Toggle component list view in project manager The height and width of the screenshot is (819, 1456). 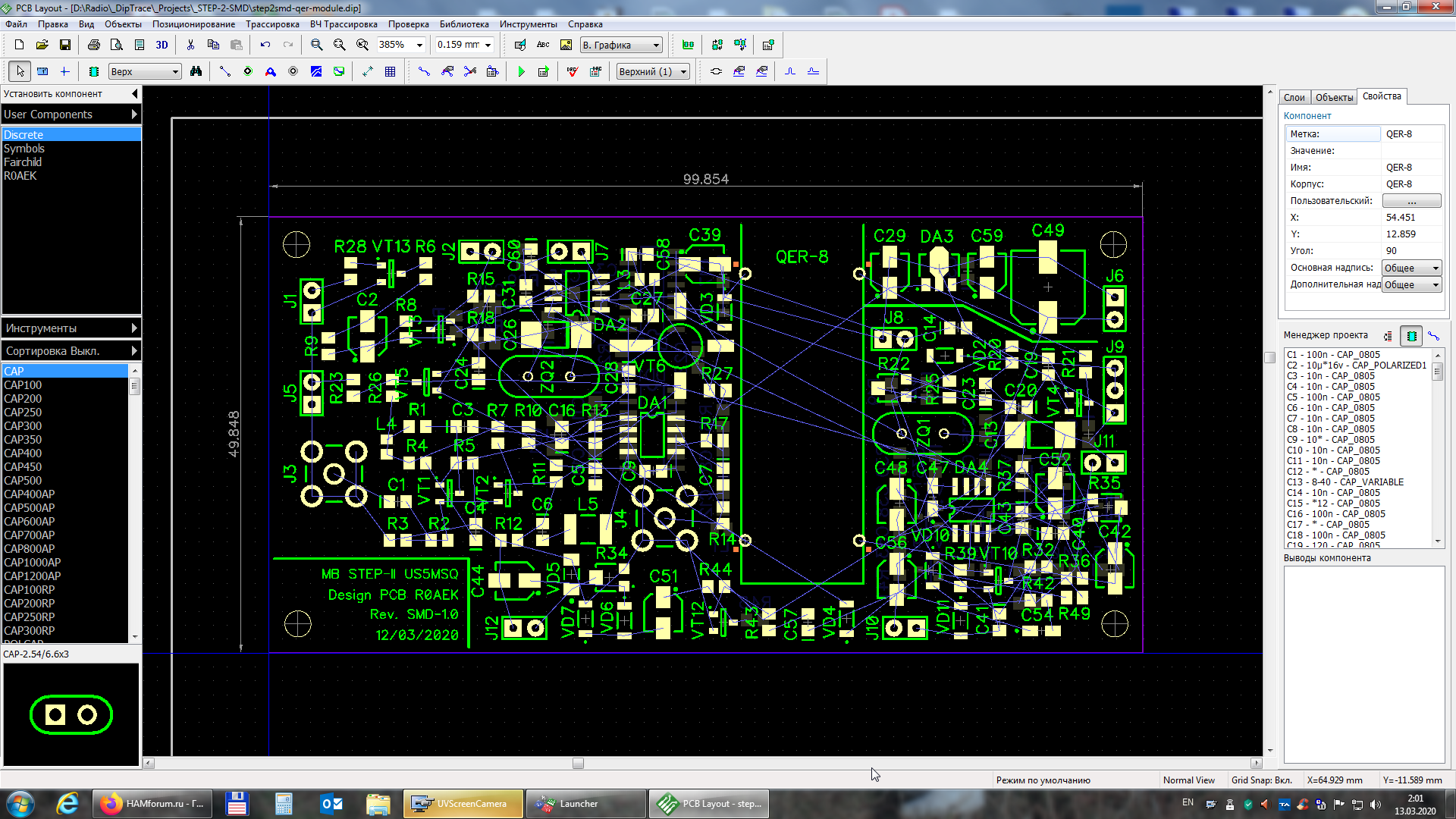[x=1411, y=335]
